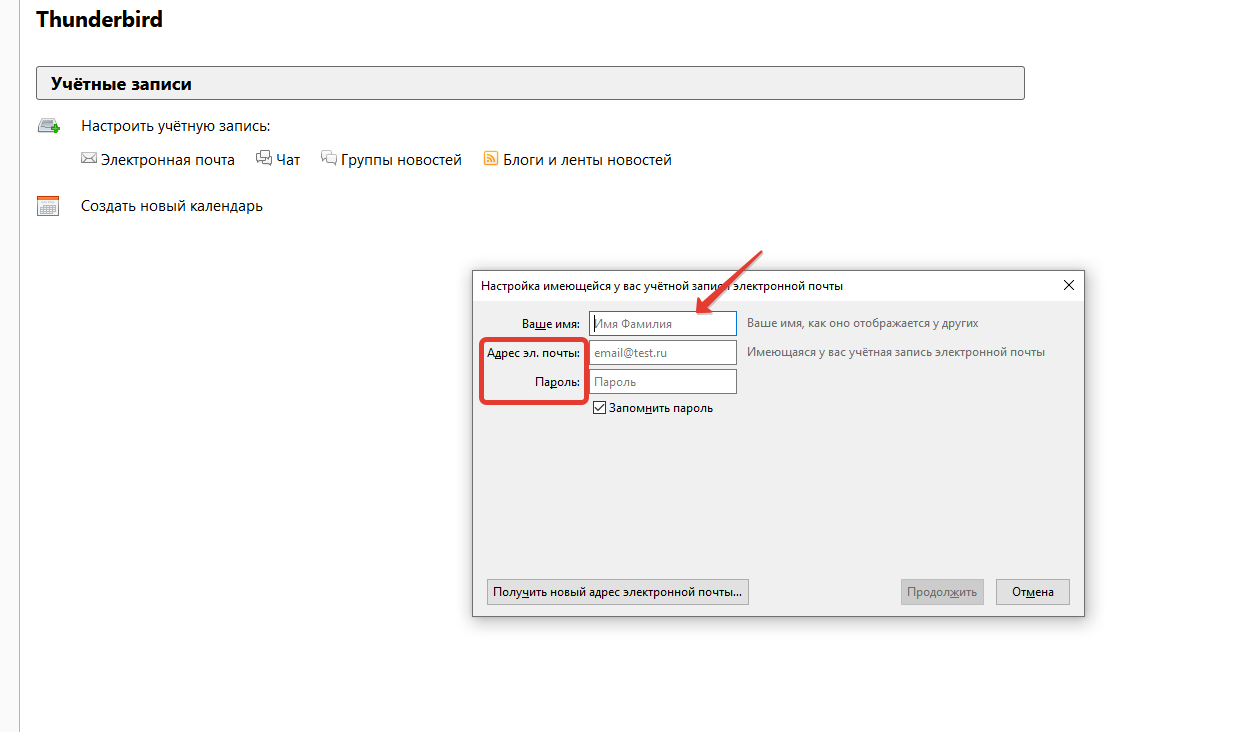The height and width of the screenshot is (732, 1241).
Task: Click the account setup icon with green plus
Action: tap(48, 126)
